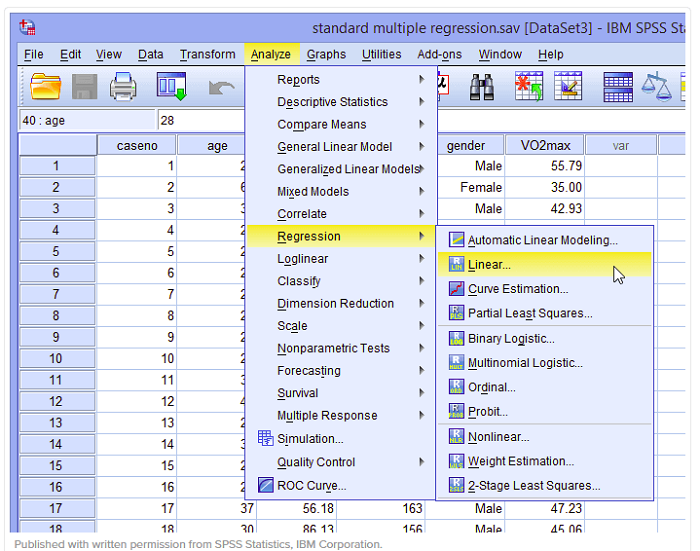Expand the Nonparametric Tests submenu

[x=341, y=348]
